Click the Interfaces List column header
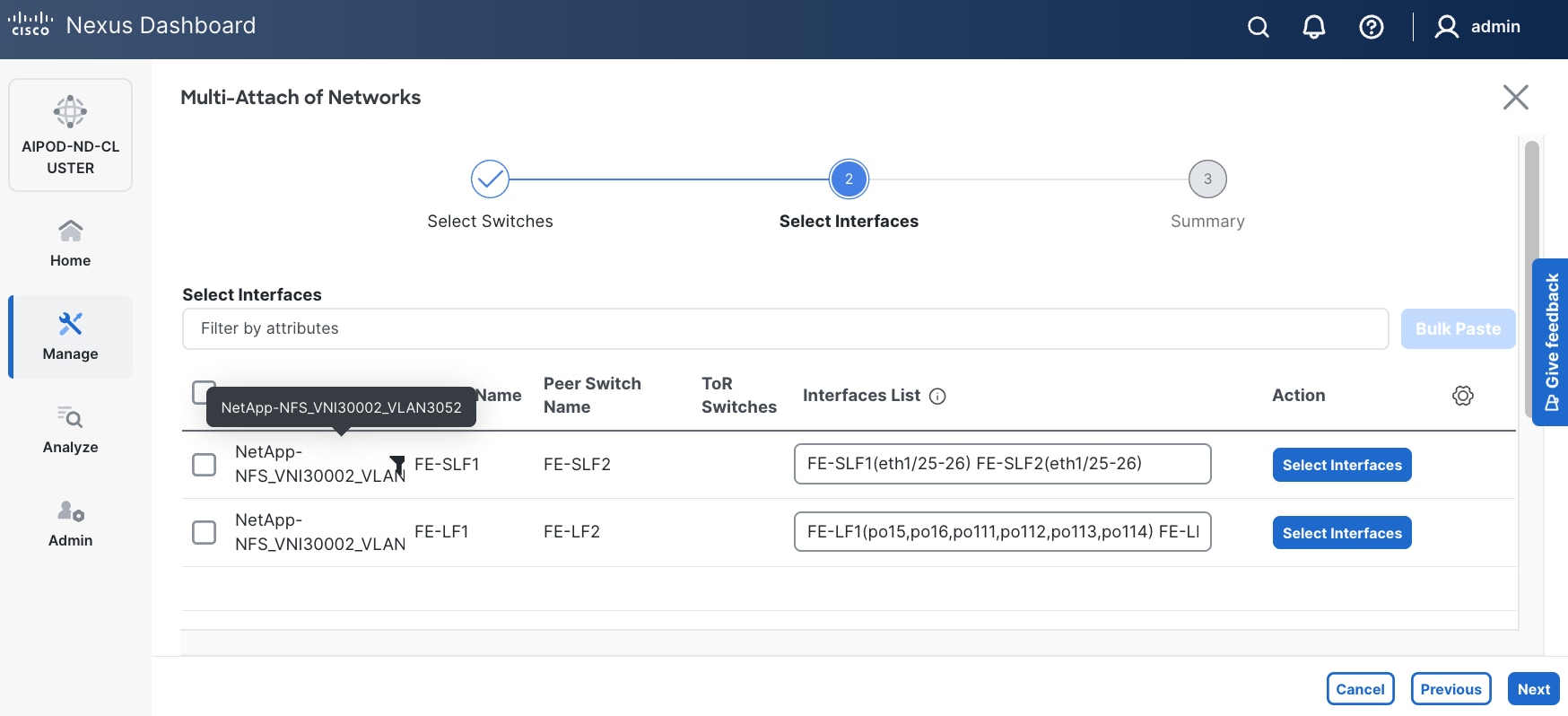 (861, 396)
